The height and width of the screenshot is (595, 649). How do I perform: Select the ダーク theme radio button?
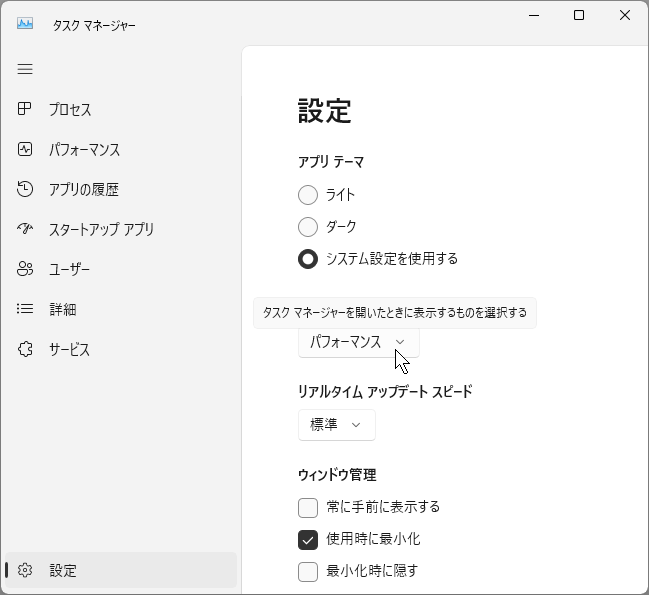tap(308, 227)
